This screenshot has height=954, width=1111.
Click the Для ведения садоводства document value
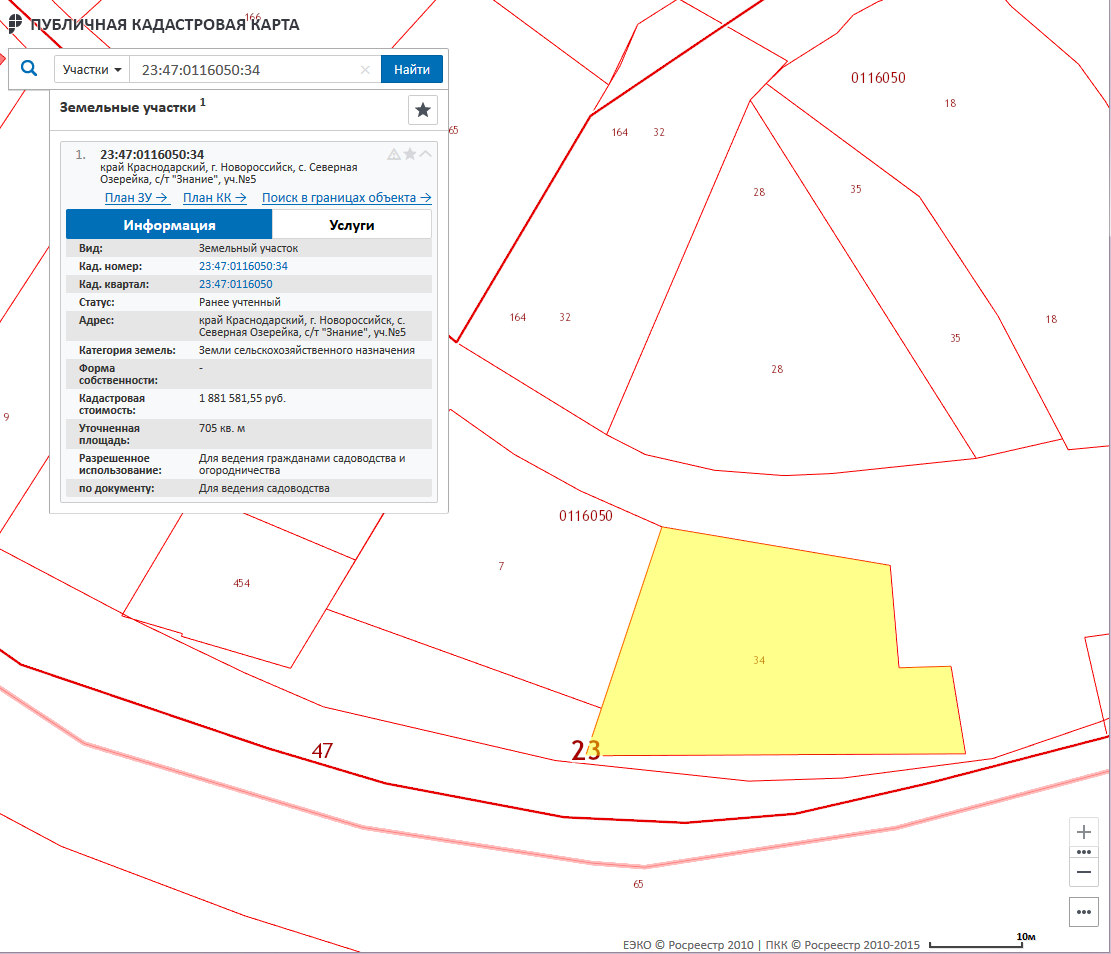coord(264,488)
